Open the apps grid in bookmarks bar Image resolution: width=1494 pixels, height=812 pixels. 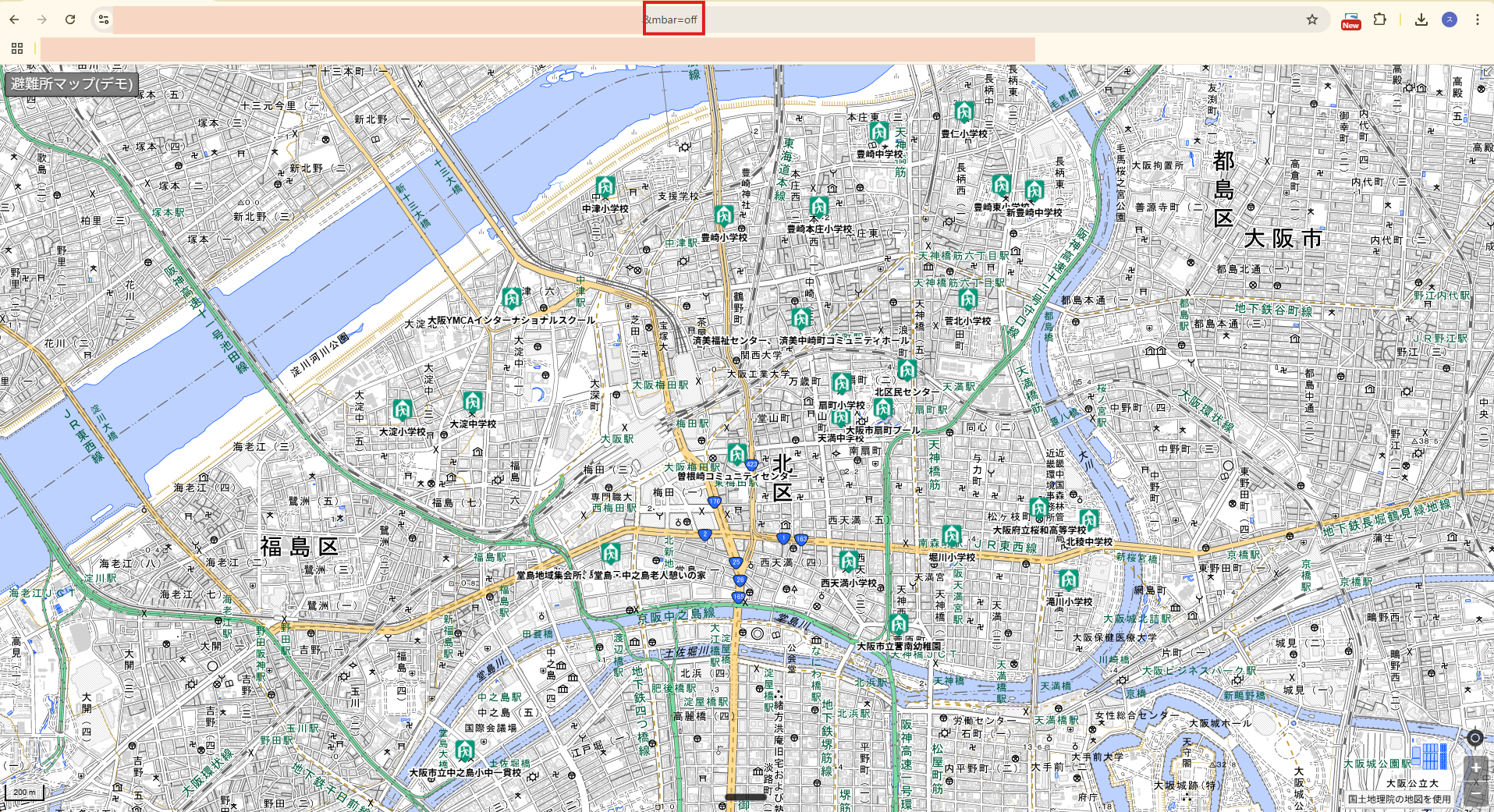pyautogui.click(x=17, y=48)
